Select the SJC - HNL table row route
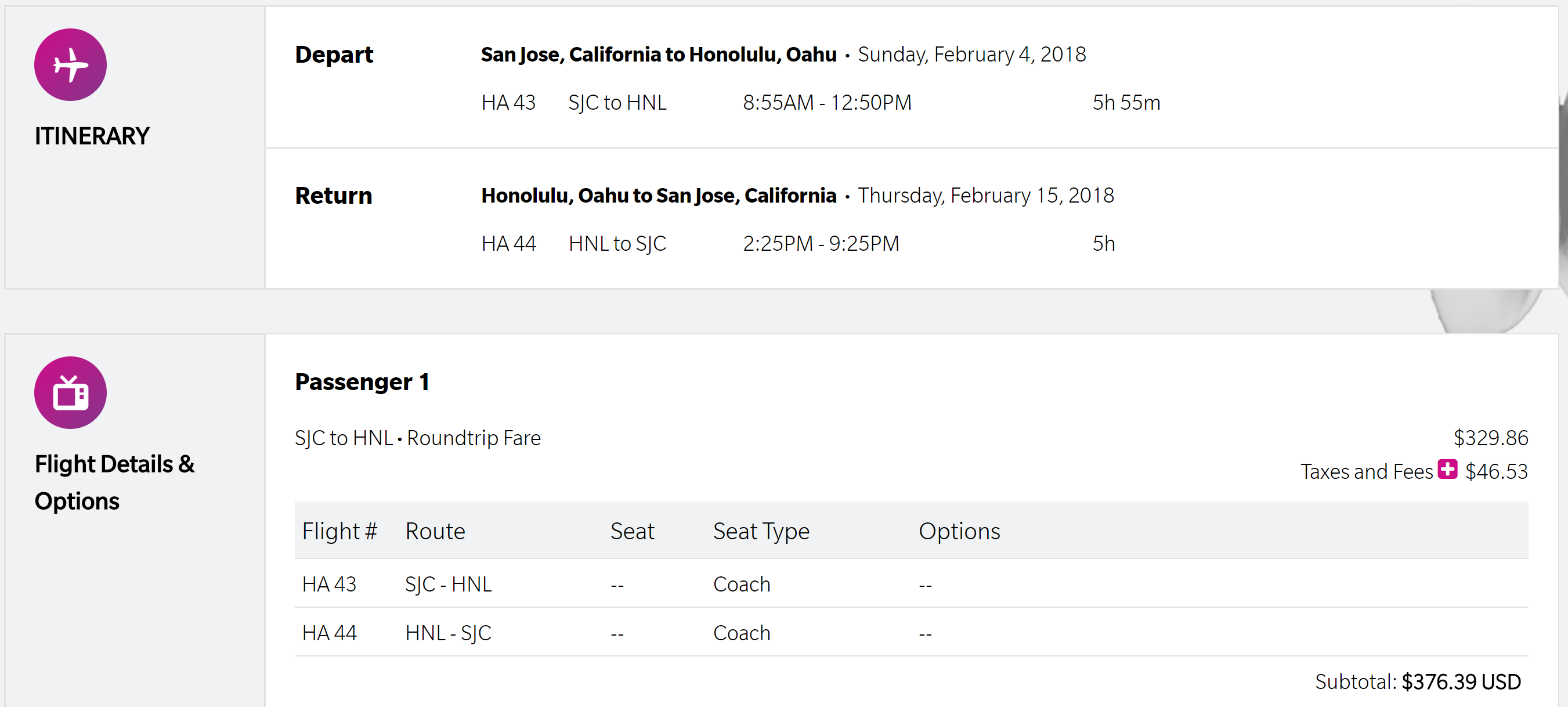This screenshot has width=1568, height=707. 448,585
